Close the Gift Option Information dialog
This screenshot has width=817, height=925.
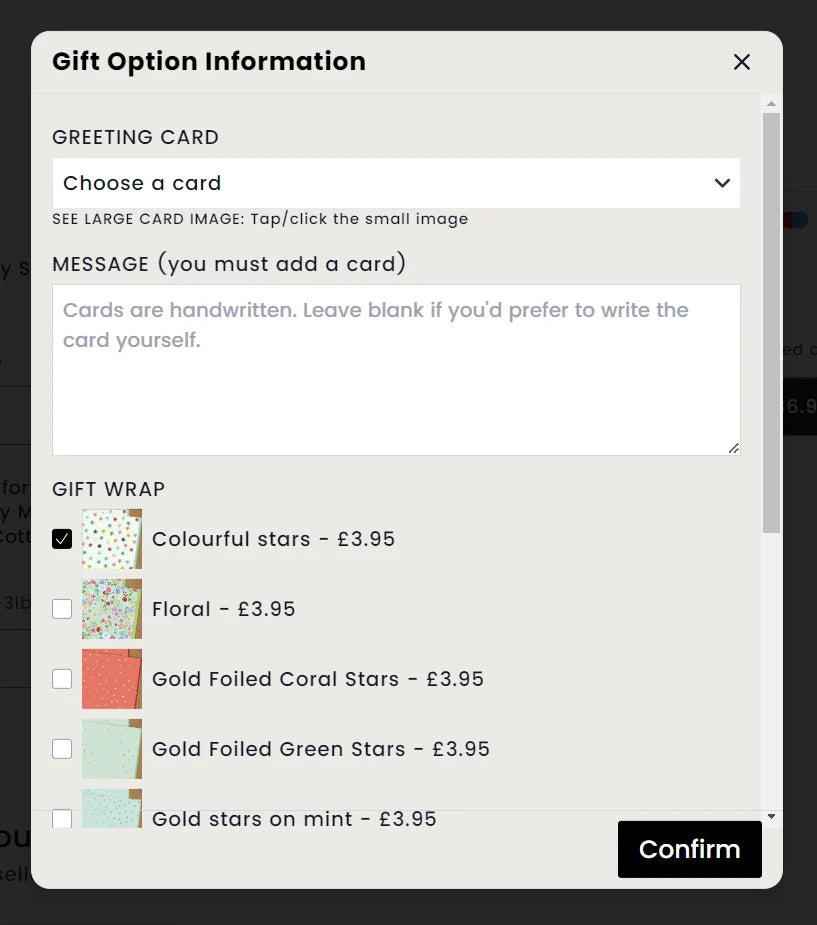tap(741, 62)
